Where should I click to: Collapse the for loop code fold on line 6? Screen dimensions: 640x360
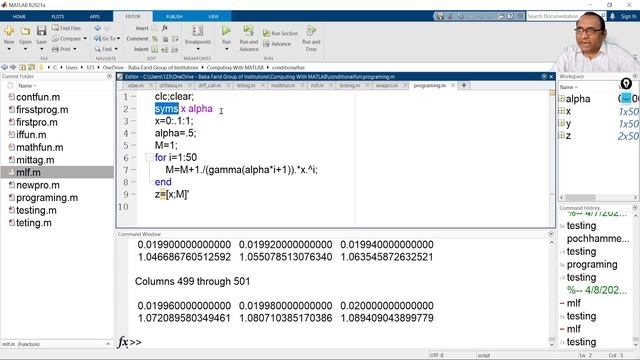[x=149, y=158]
